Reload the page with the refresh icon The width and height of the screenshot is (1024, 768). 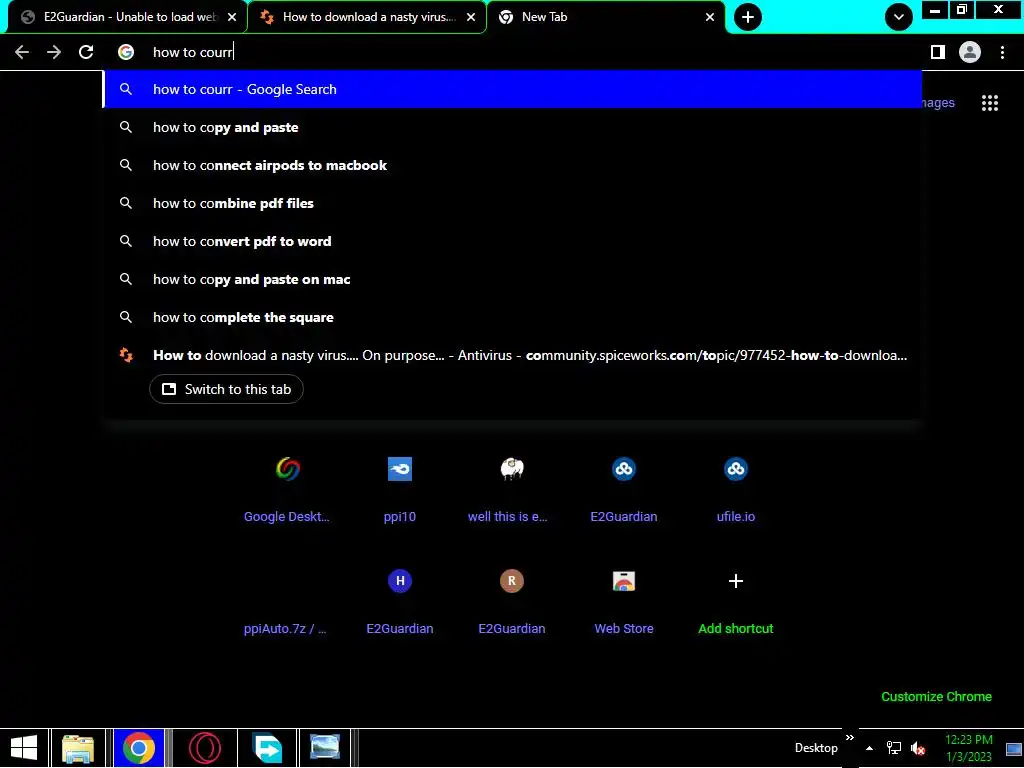tap(86, 52)
